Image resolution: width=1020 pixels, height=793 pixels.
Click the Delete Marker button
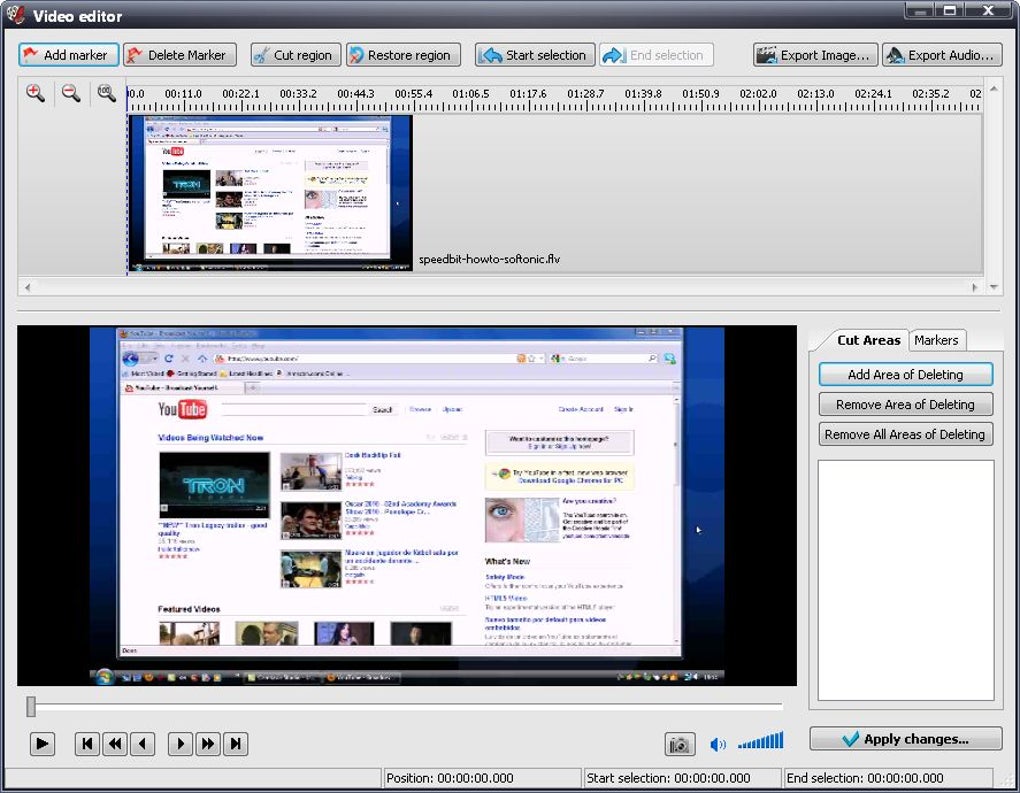[180, 55]
